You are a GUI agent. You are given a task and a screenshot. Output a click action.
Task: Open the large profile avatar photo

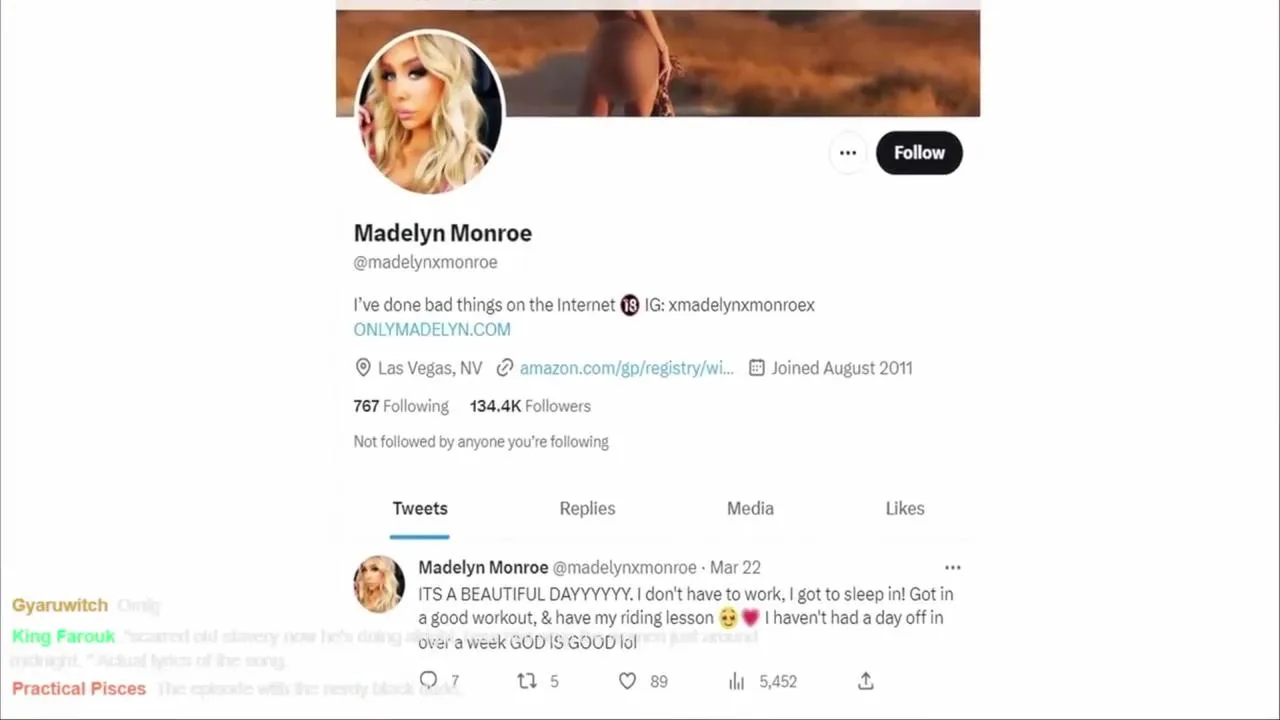coord(430,112)
